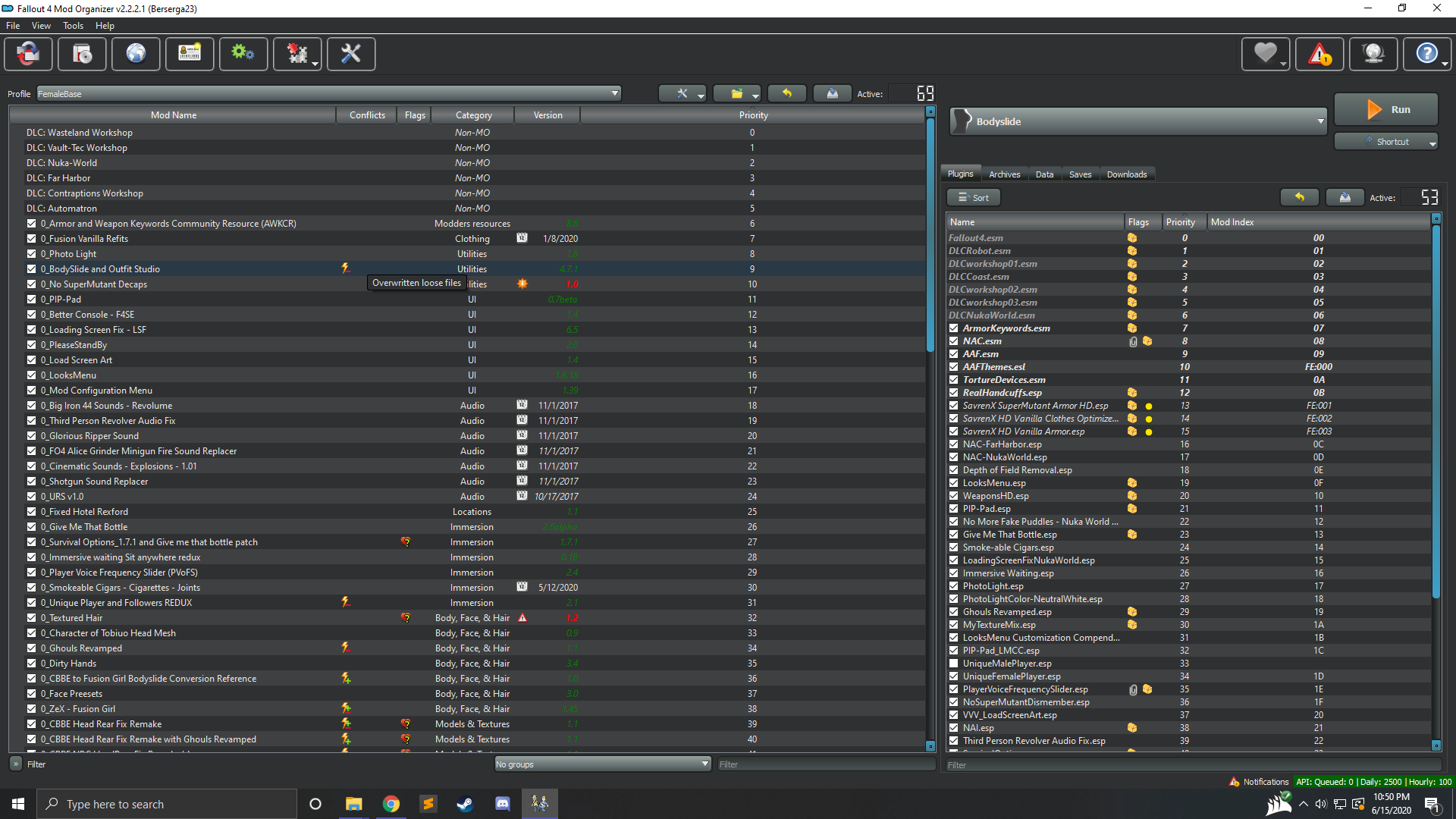Open Steam from the Windows taskbar

pos(465,804)
